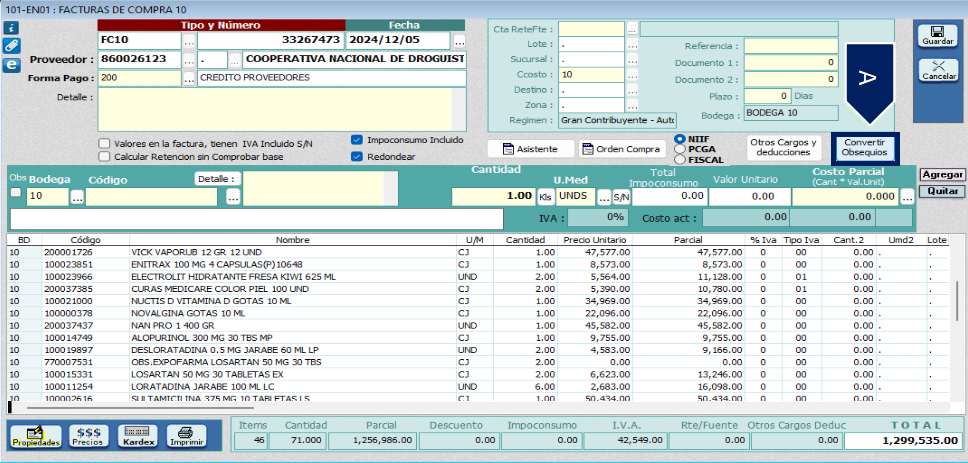Screen dimensions: 968x463
Task: Click the S/N button beside U.Med
Action: 621,197
